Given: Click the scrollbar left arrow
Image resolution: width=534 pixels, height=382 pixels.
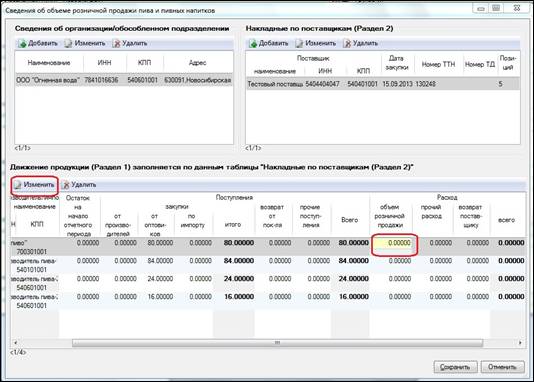Looking at the screenshot, I should [15, 343].
